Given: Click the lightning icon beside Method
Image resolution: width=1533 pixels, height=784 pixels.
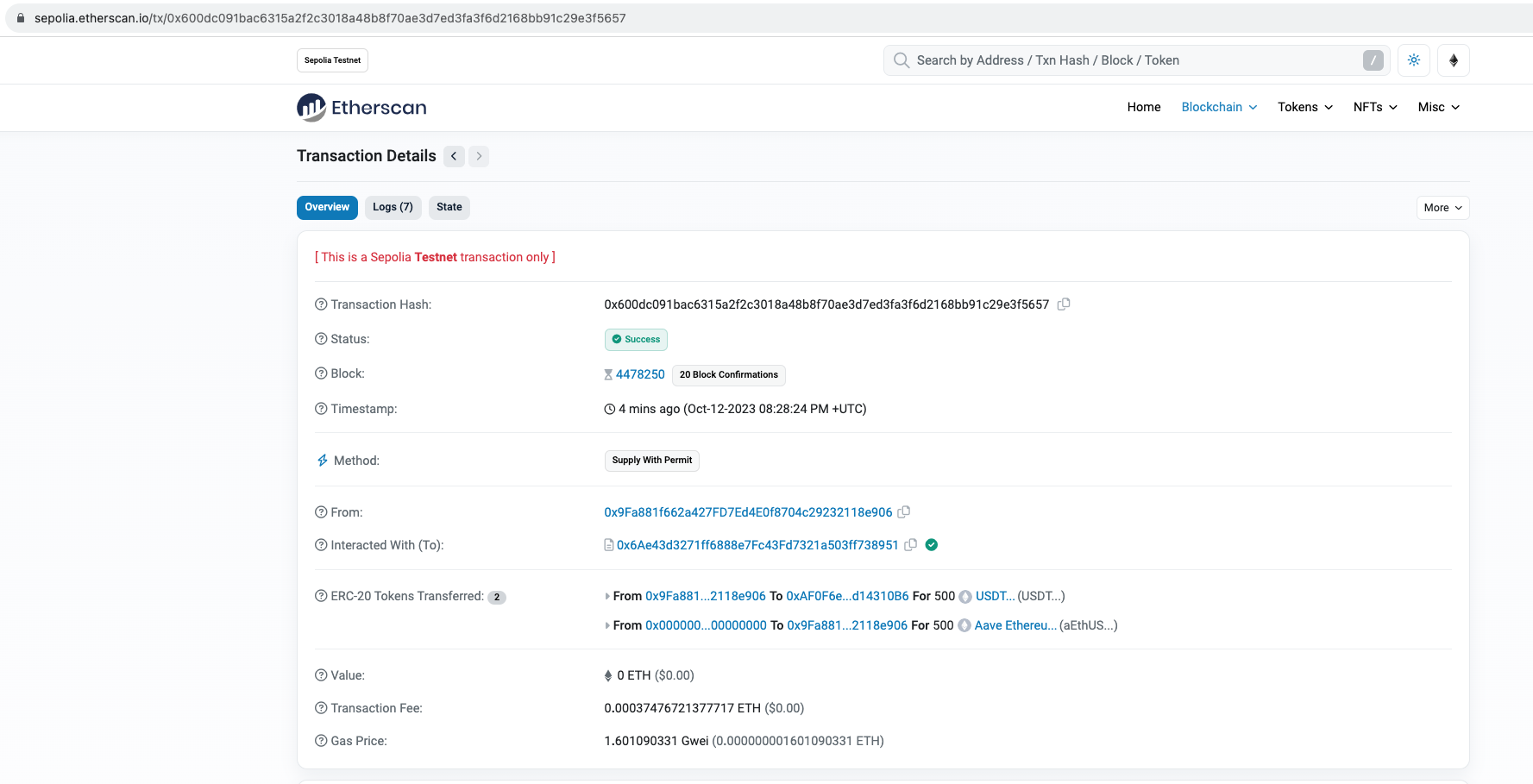Looking at the screenshot, I should (x=322, y=461).
